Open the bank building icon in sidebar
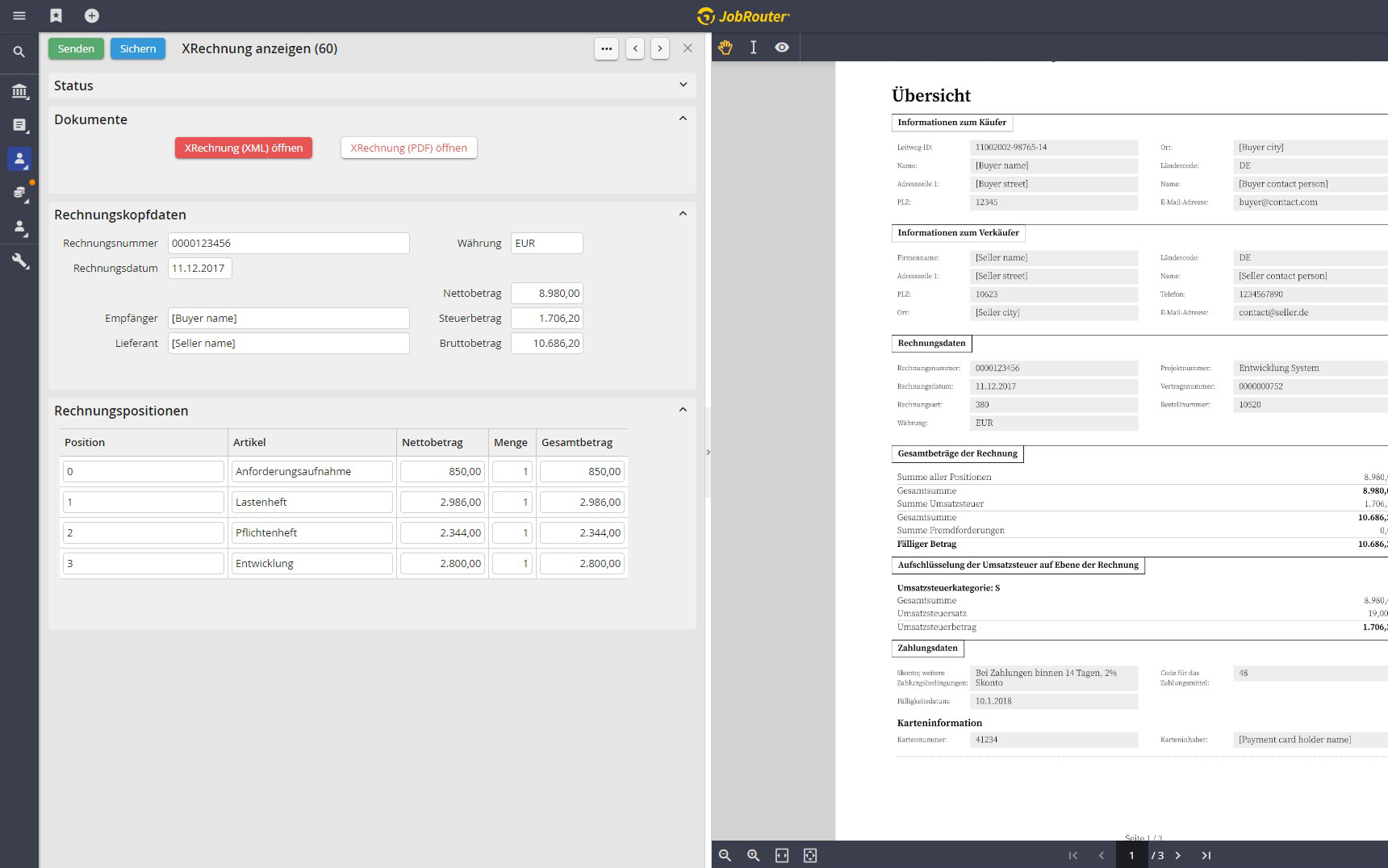The width and height of the screenshot is (1388, 868). 19,91
